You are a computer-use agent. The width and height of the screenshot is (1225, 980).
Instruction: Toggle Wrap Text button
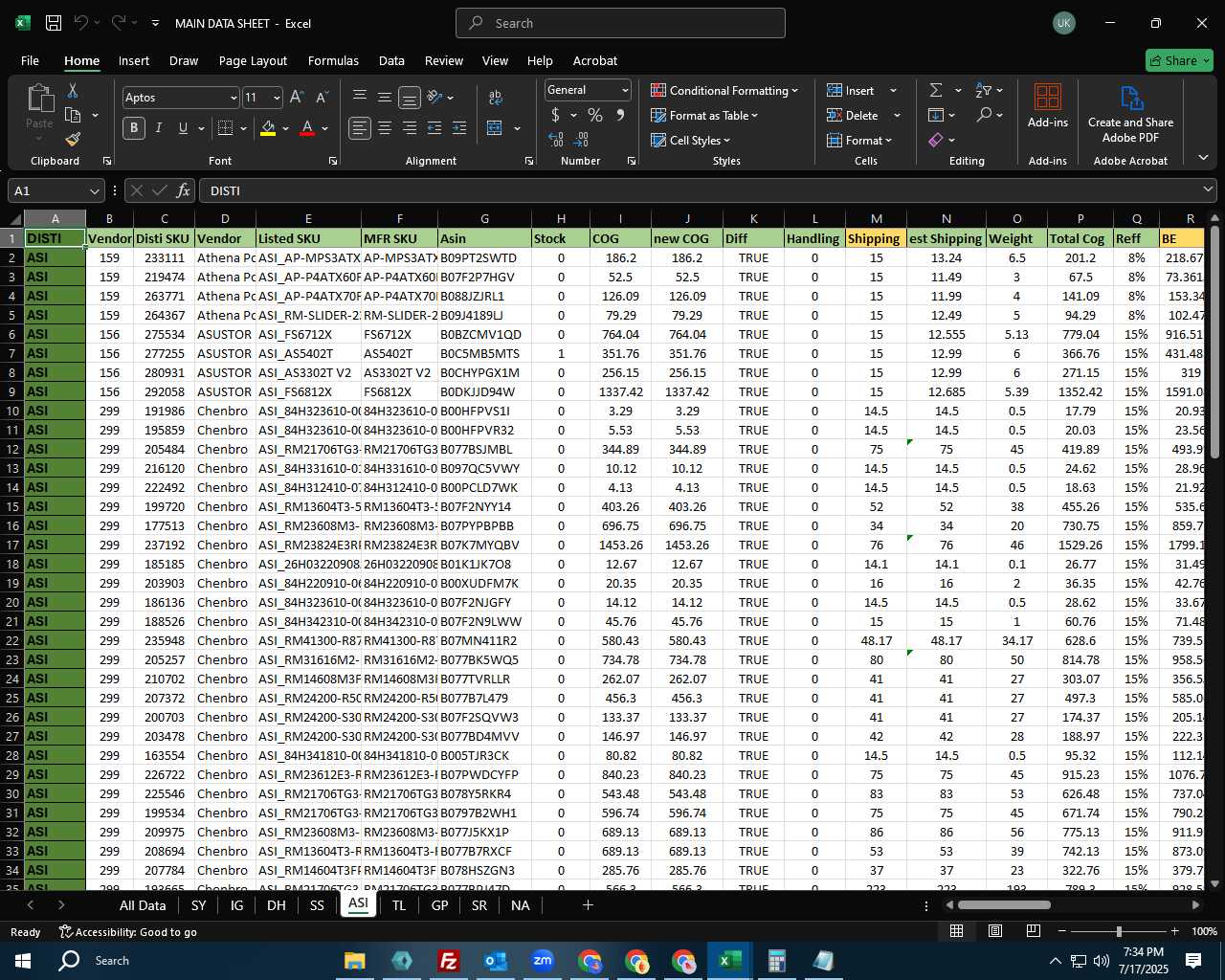click(x=496, y=98)
